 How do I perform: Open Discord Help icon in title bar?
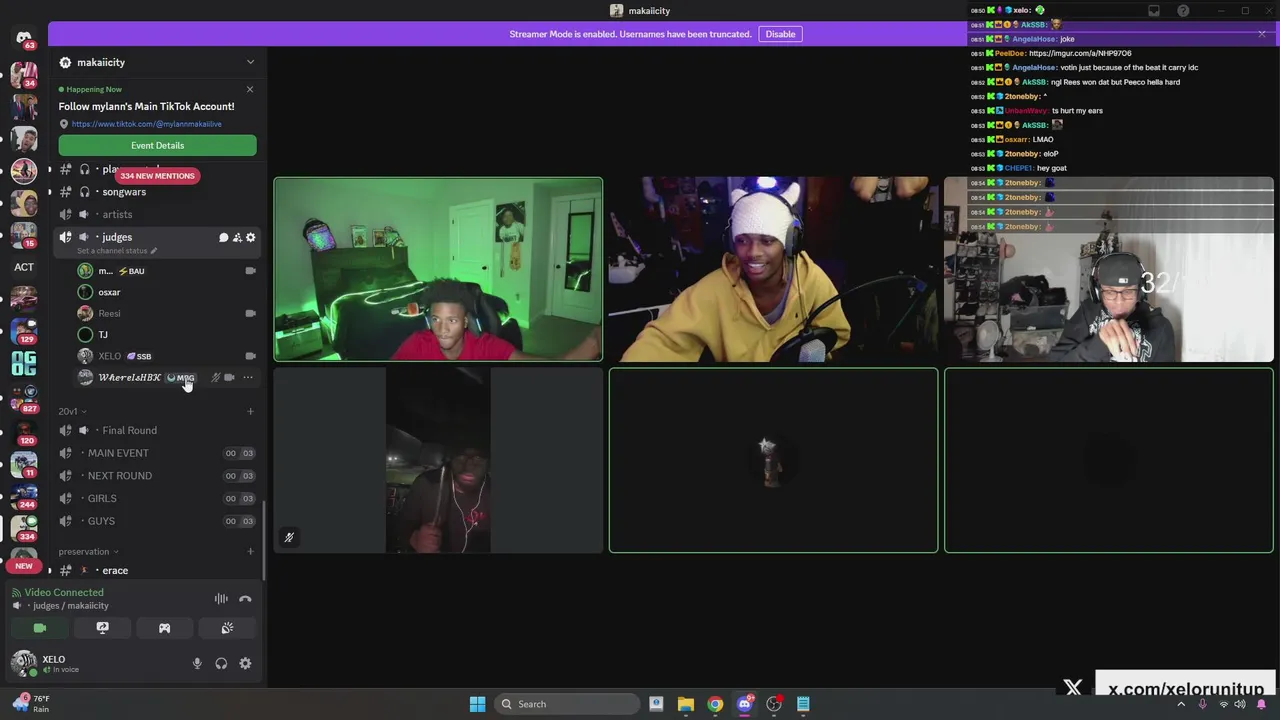[1183, 11]
